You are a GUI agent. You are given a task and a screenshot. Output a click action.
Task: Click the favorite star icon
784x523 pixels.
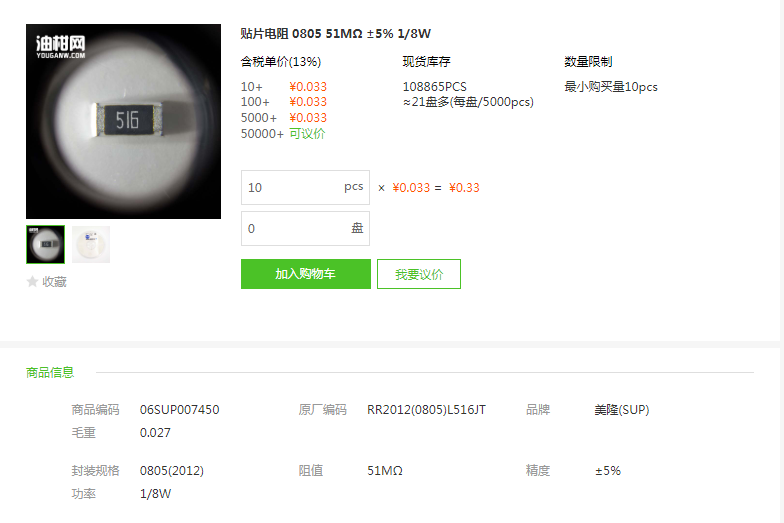click(32, 282)
